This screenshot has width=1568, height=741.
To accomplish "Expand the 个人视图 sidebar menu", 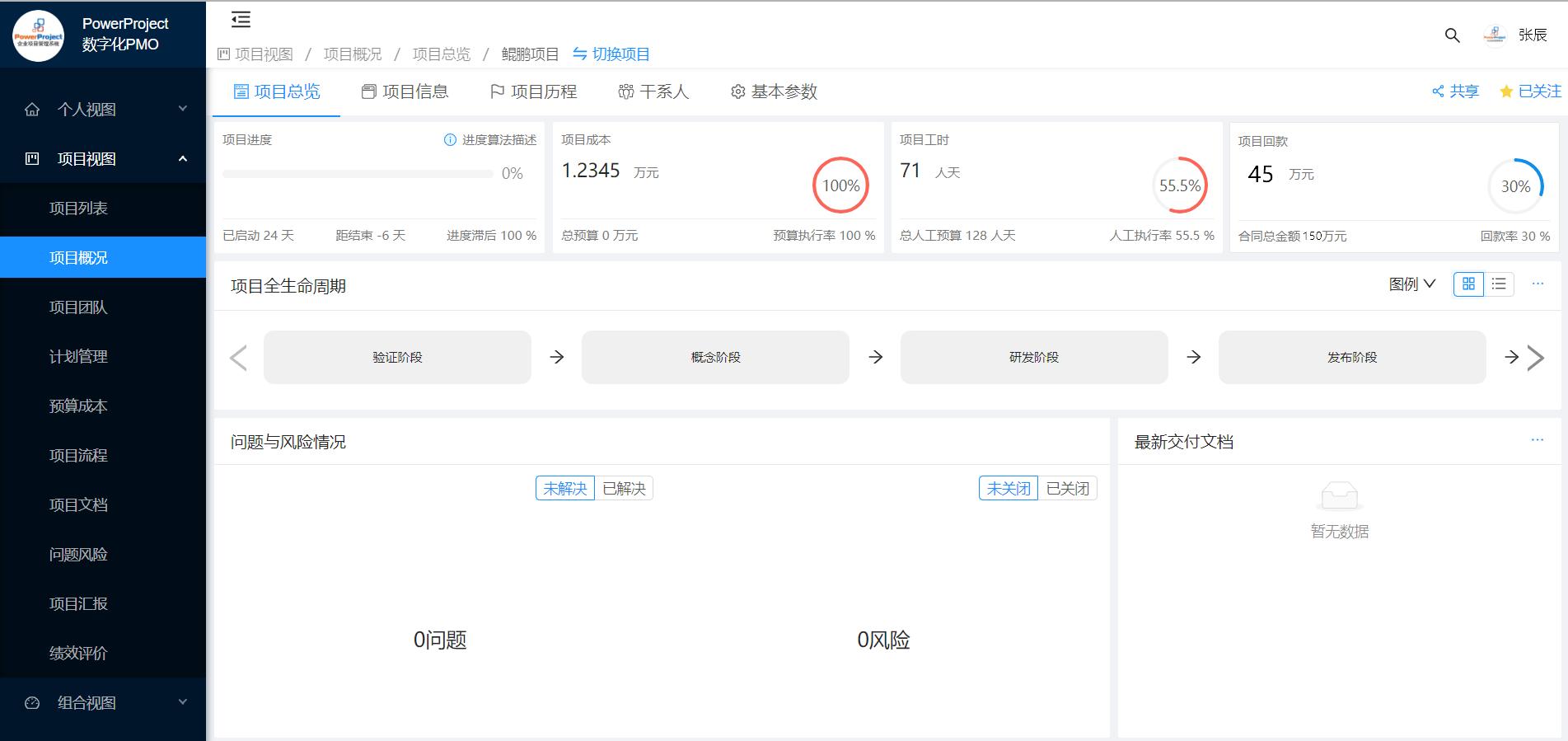I will click(x=103, y=110).
